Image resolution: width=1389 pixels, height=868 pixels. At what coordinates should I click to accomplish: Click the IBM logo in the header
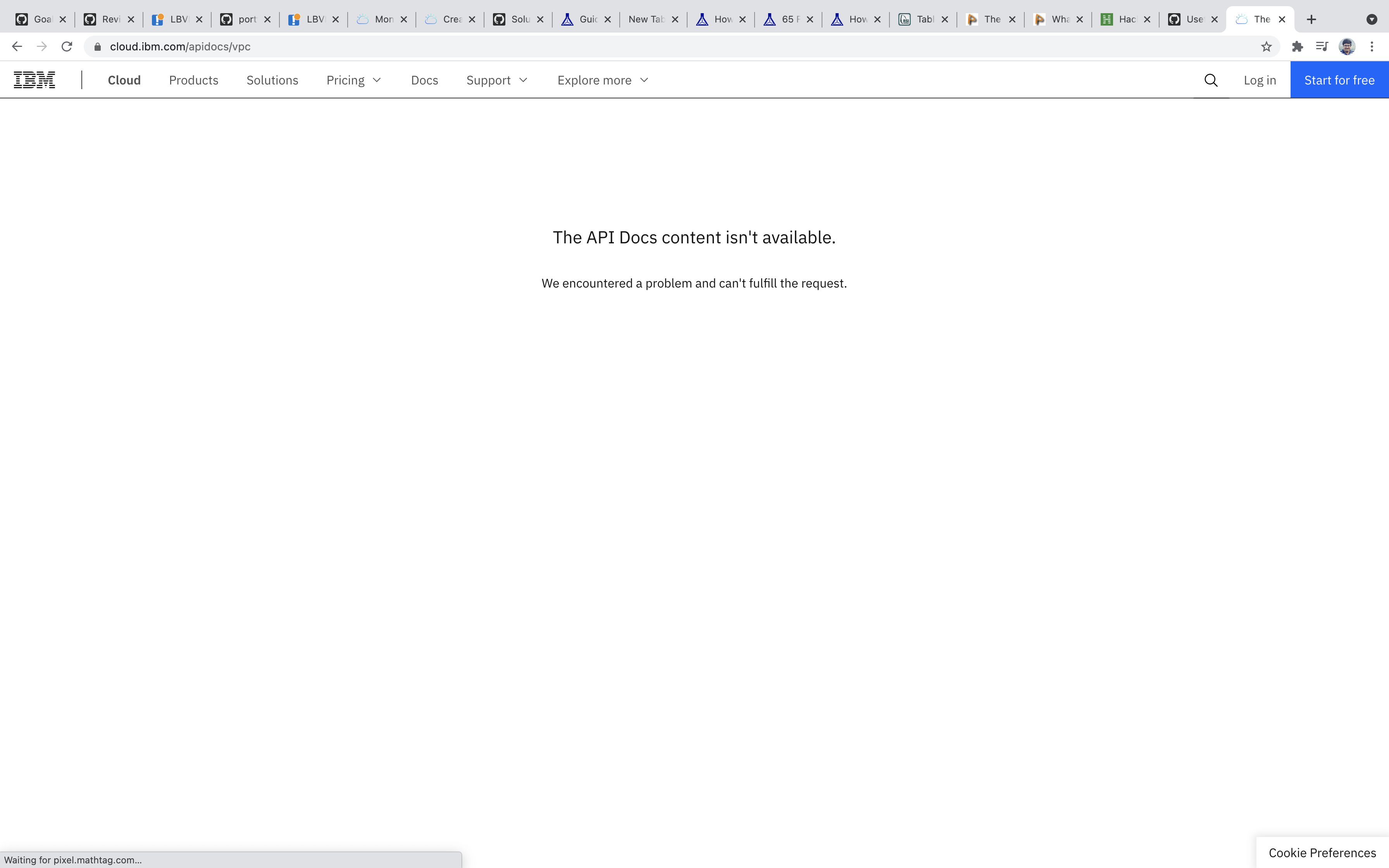(x=34, y=80)
